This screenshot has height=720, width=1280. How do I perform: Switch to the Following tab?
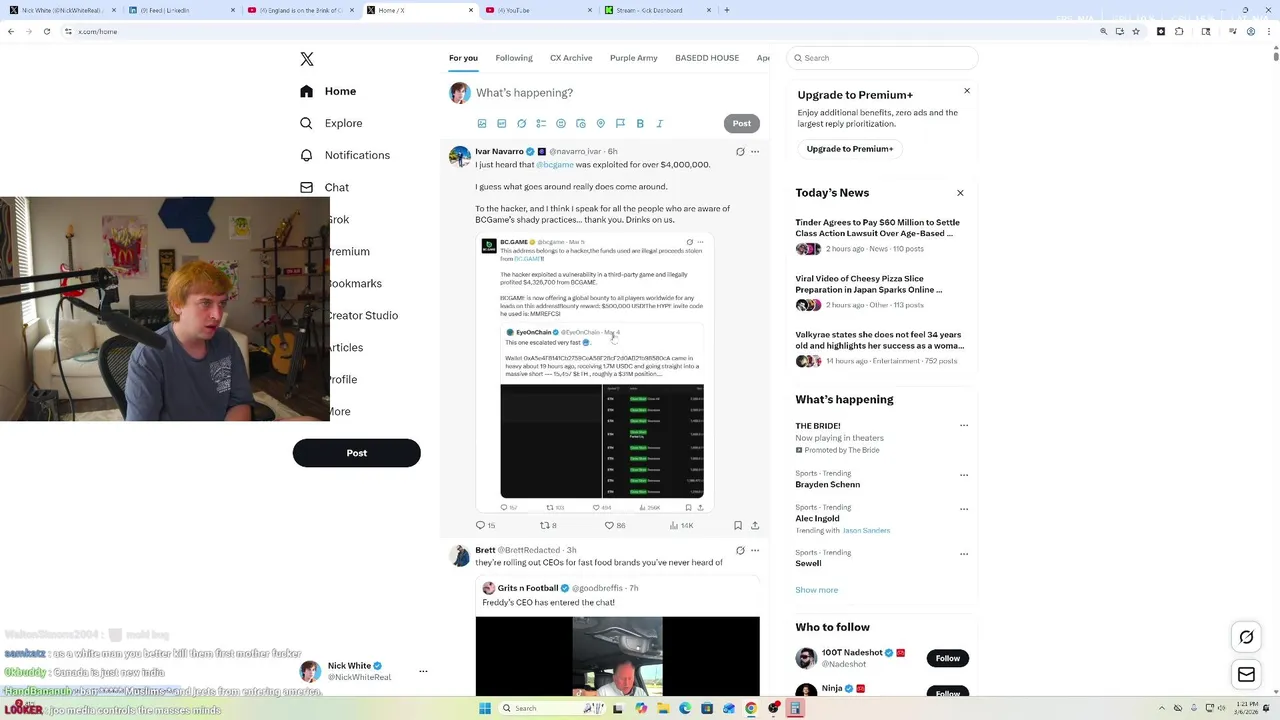(x=514, y=58)
